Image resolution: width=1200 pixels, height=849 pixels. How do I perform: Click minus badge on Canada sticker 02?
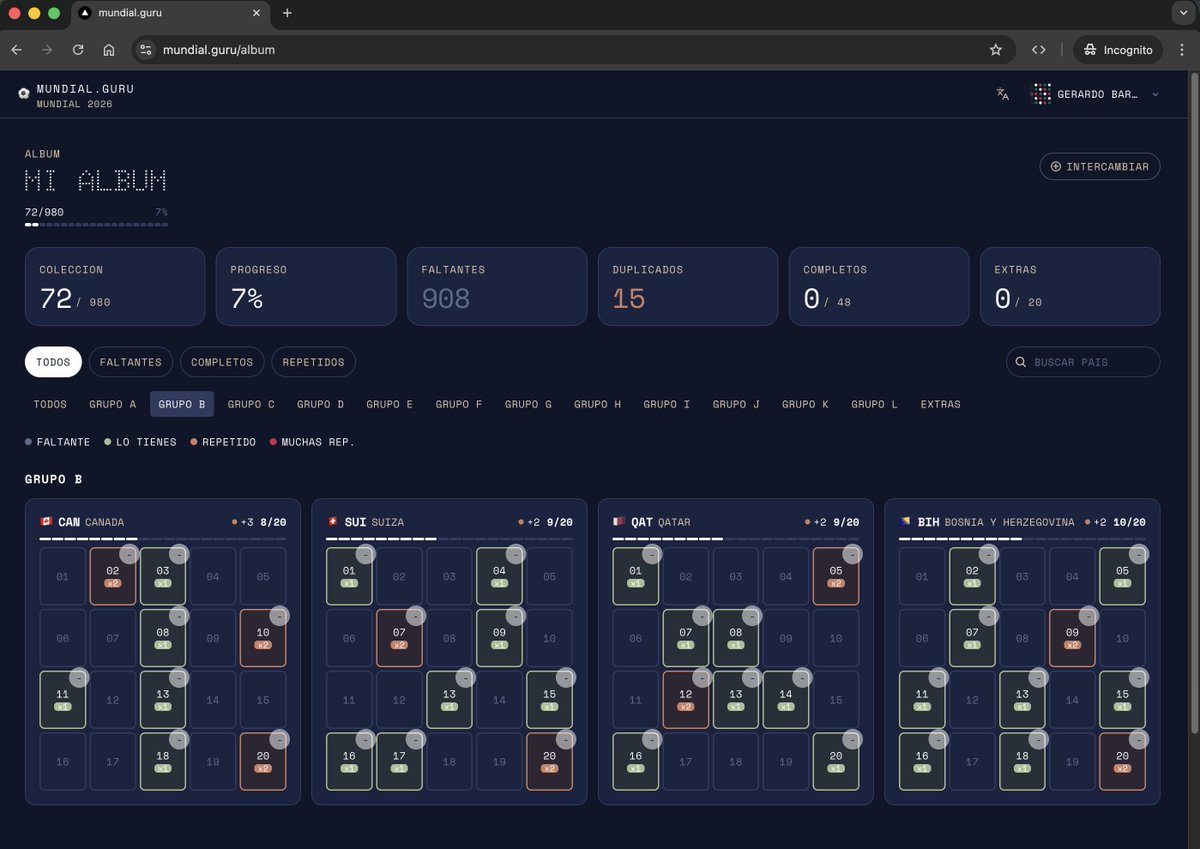coord(129,554)
